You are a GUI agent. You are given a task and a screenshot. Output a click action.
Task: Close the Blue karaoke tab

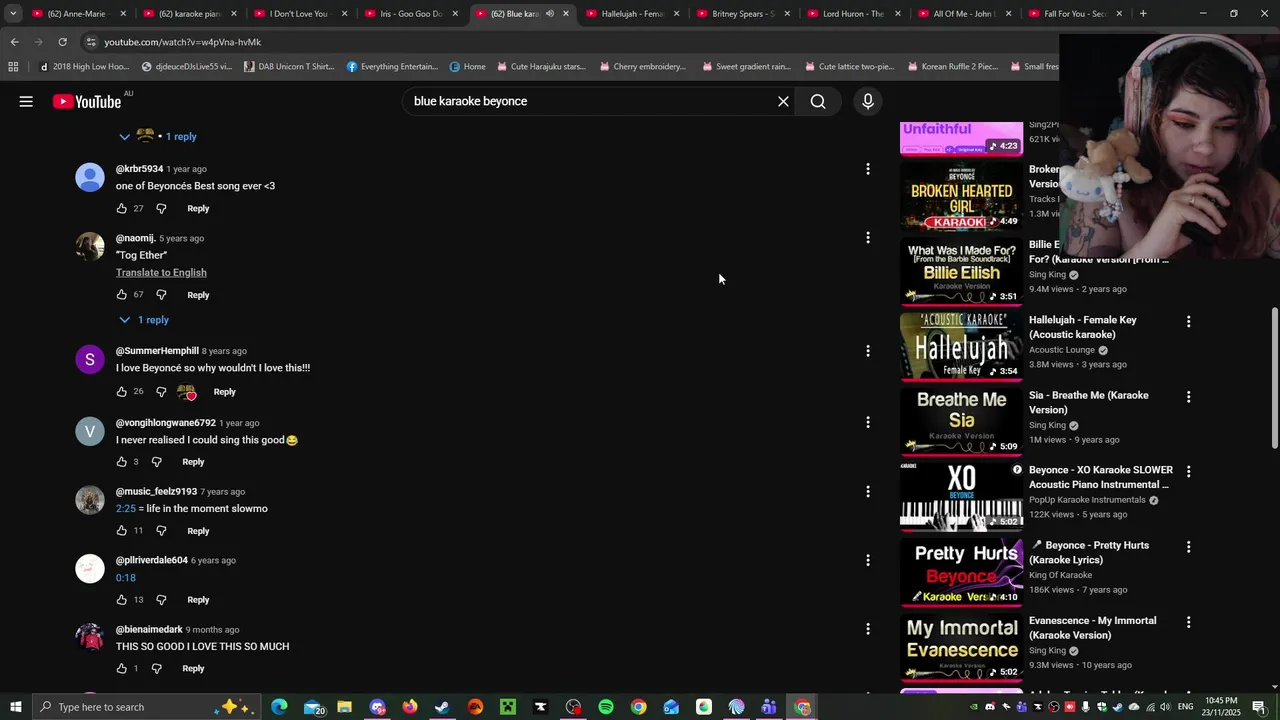pos(566,14)
